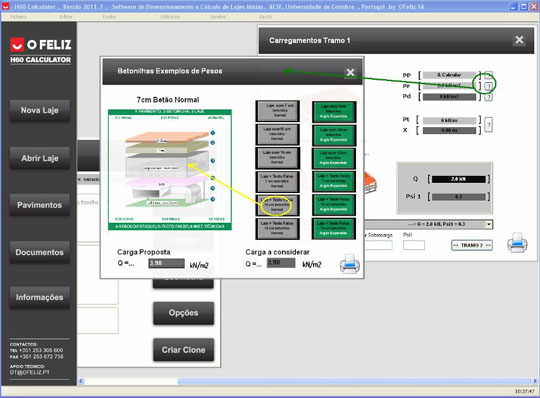This screenshot has height=398, width=540.
Task: Open the Pavimentos sidebar menu item
Action: click(x=40, y=205)
